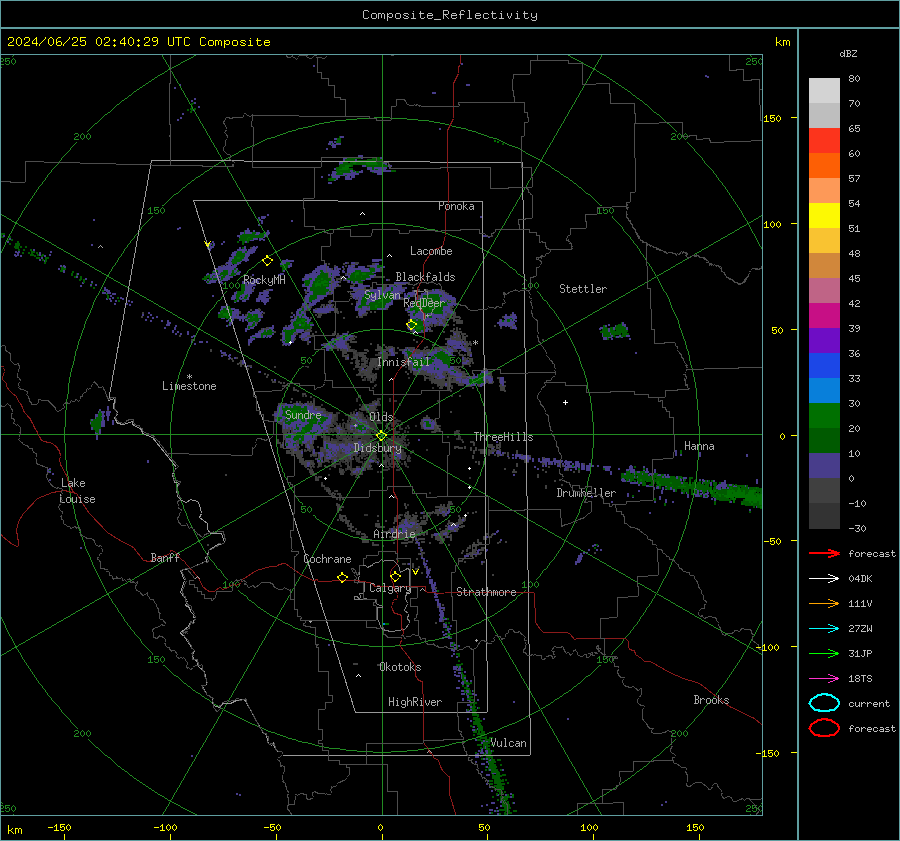Click the dBZ legend heading
The width and height of the screenshot is (900, 841).
848,54
